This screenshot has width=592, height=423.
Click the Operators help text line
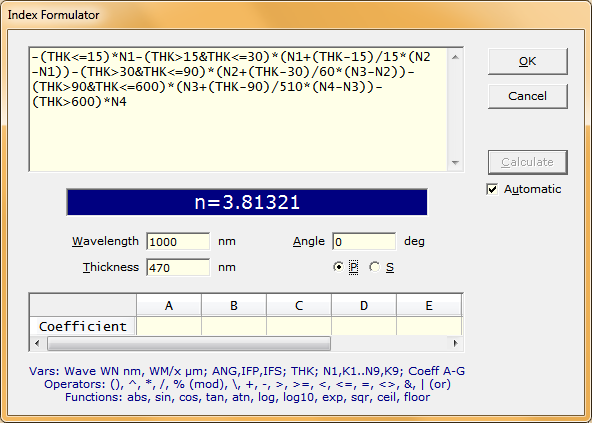coord(247,384)
